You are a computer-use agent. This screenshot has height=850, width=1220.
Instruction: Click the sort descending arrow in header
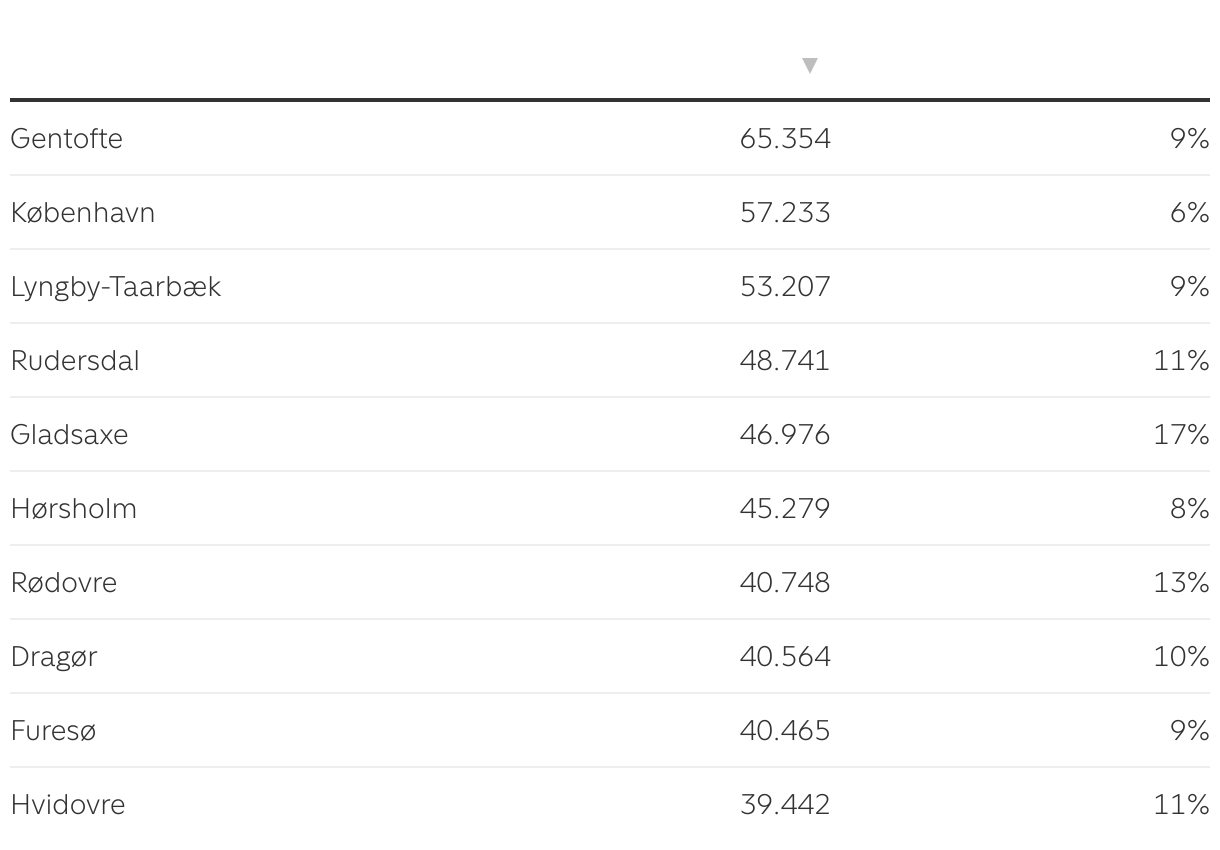click(810, 66)
